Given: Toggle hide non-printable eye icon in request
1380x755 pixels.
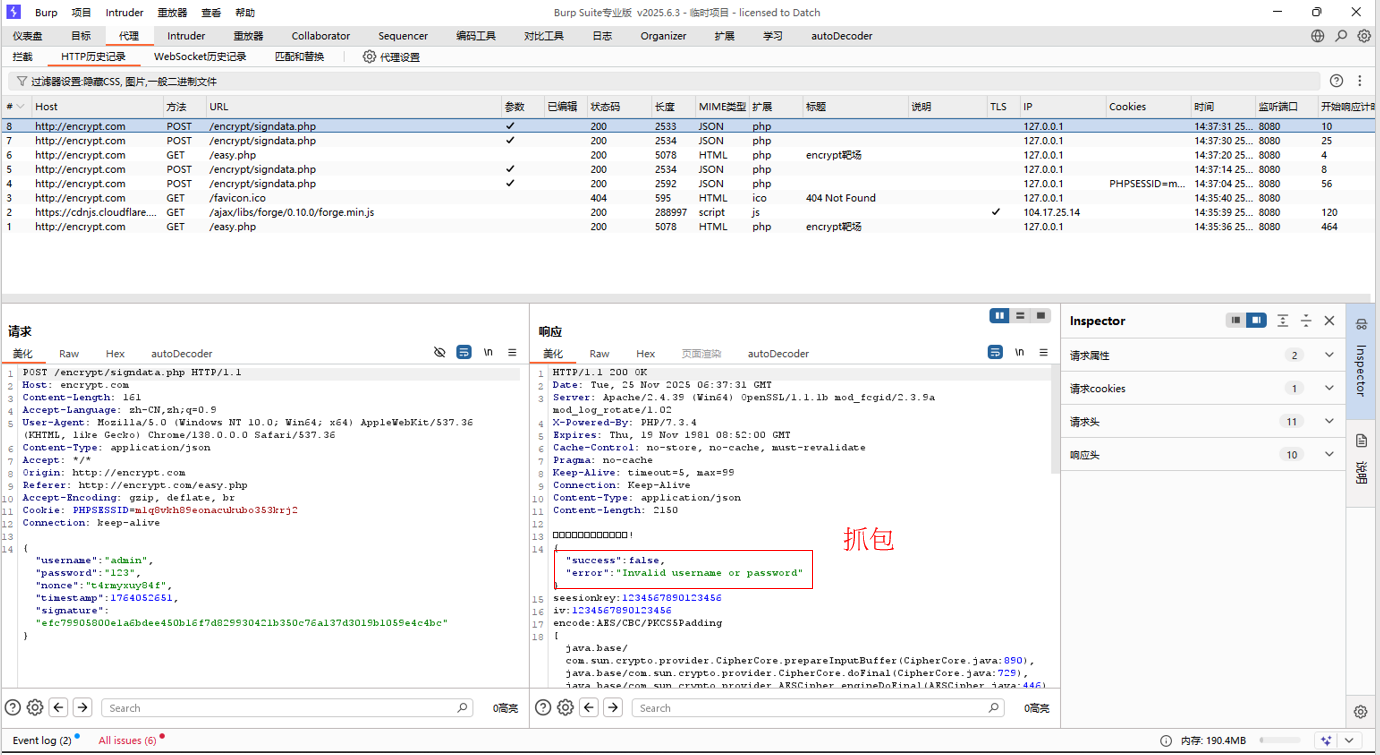Looking at the screenshot, I should pyautogui.click(x=439, y=352).
